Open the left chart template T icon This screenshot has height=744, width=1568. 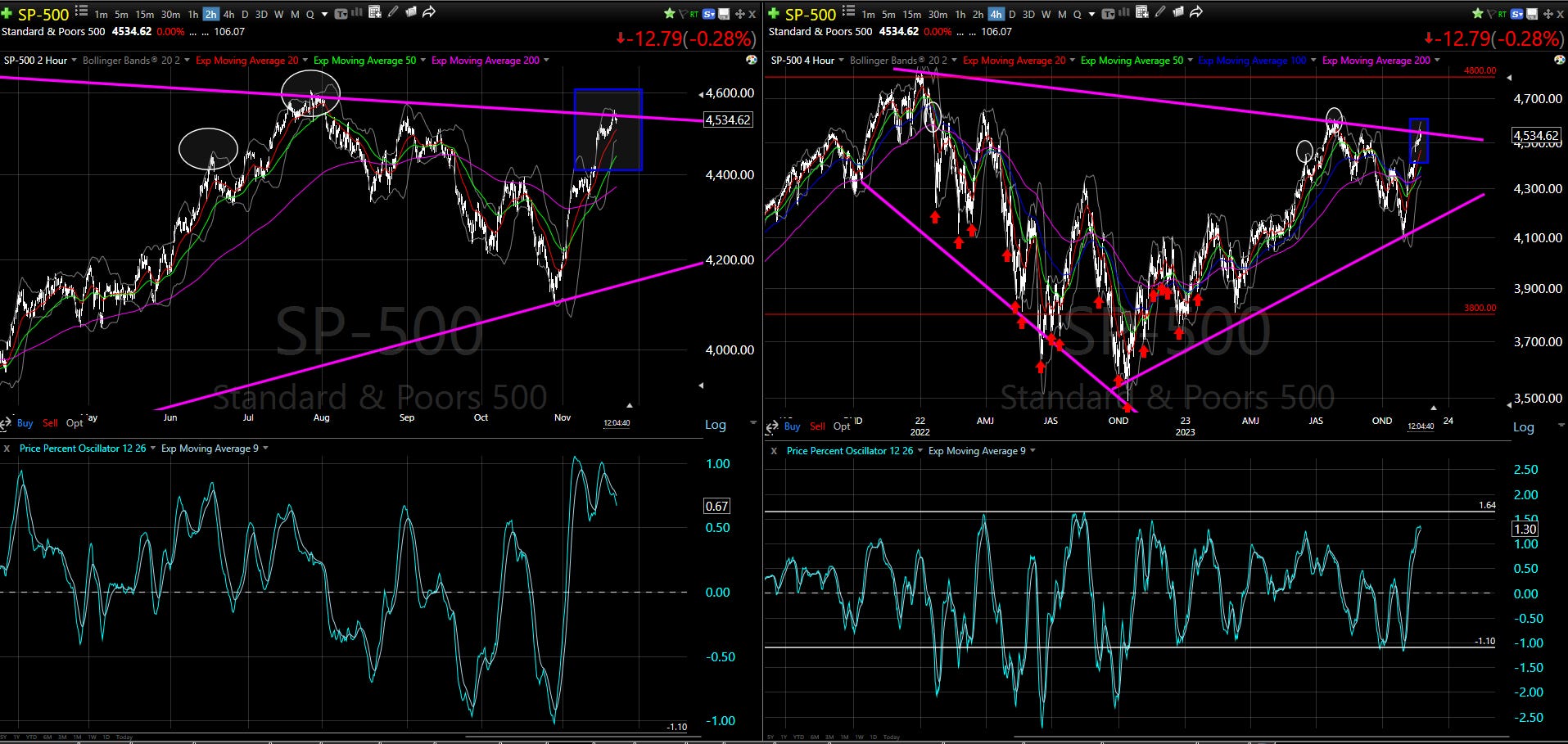coord(341,14)
